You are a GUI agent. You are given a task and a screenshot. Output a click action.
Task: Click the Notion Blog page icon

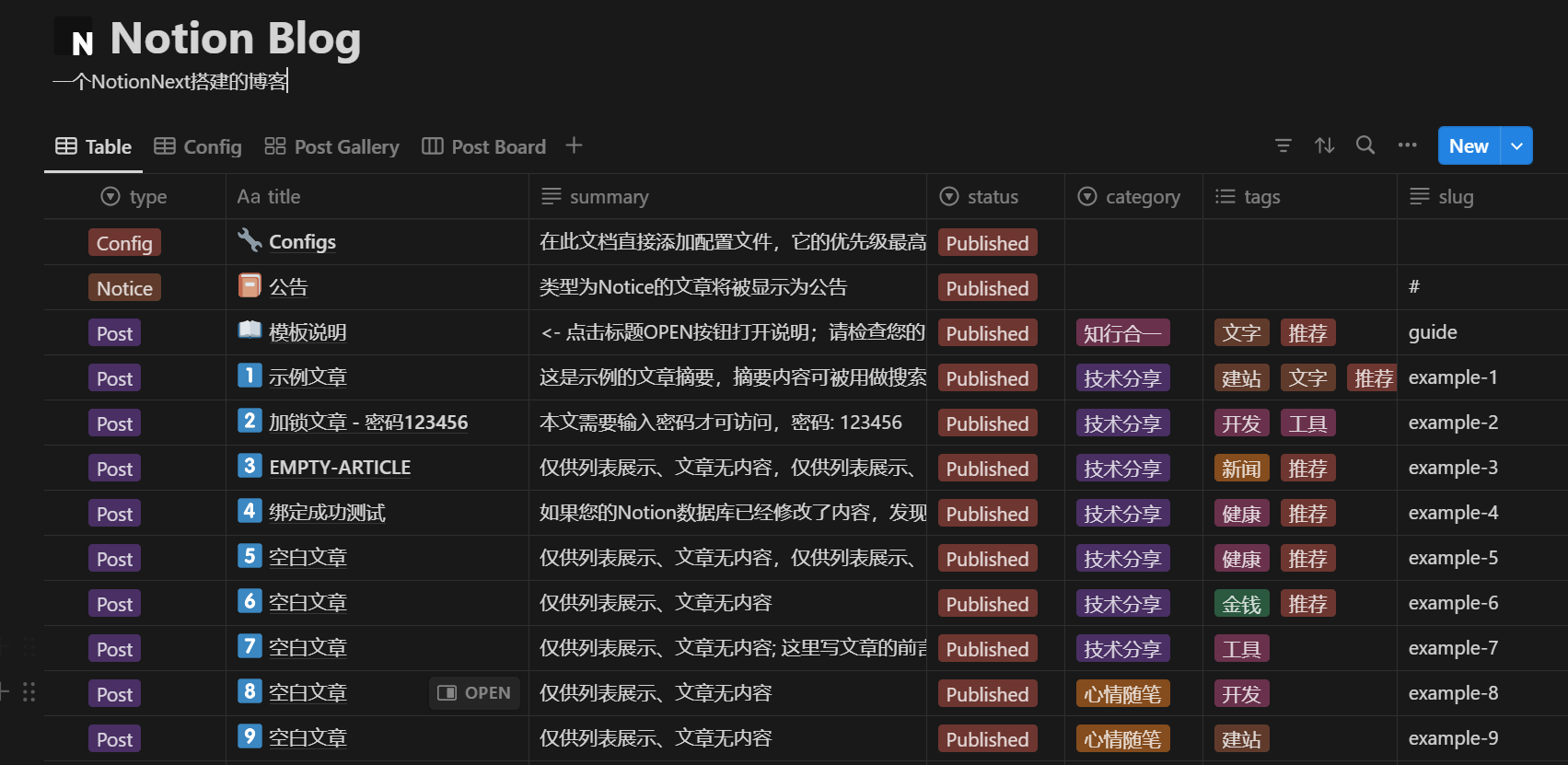coord(74,38)
